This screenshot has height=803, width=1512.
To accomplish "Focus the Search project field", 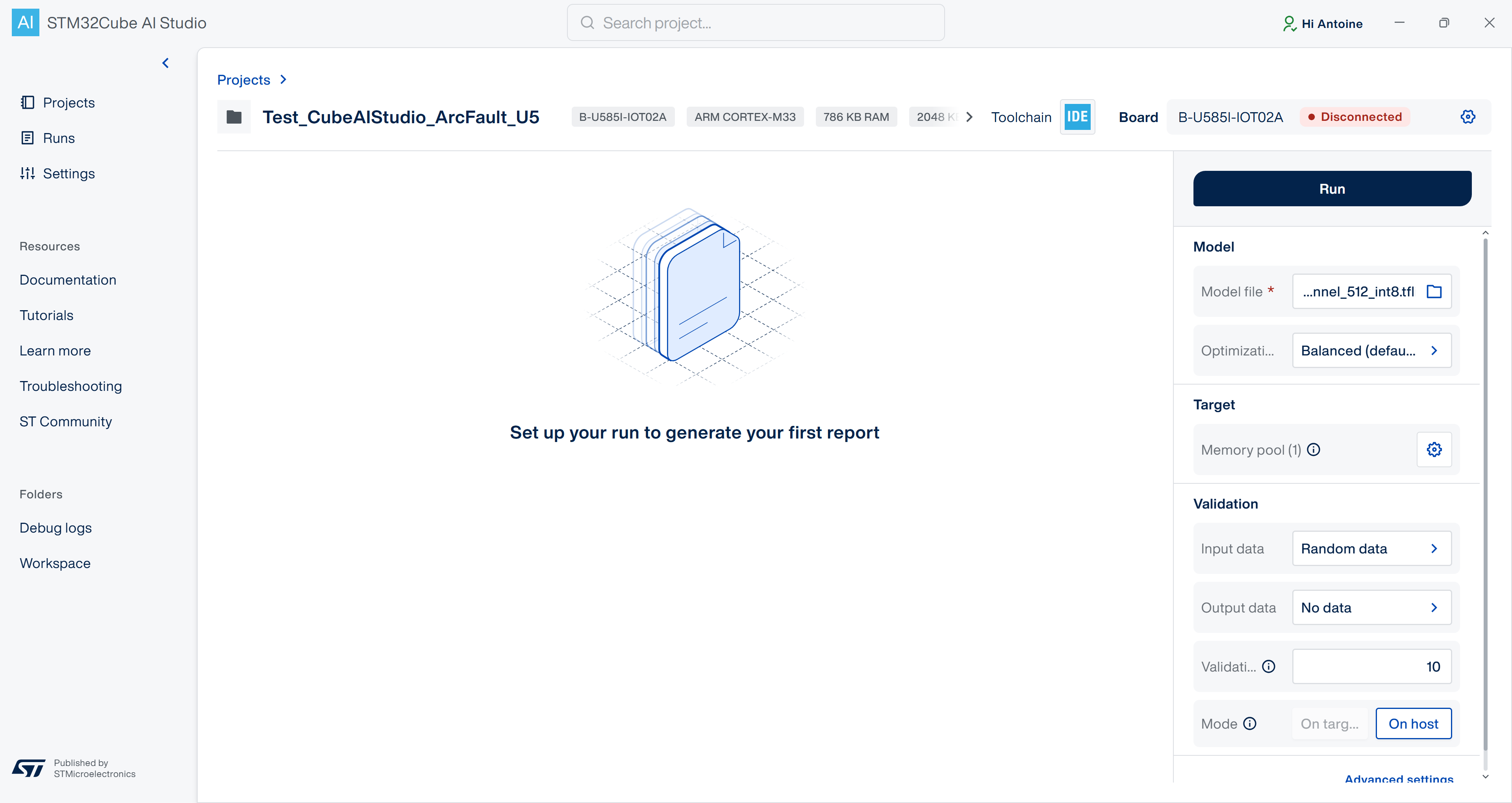I will (x=756, y=22).
